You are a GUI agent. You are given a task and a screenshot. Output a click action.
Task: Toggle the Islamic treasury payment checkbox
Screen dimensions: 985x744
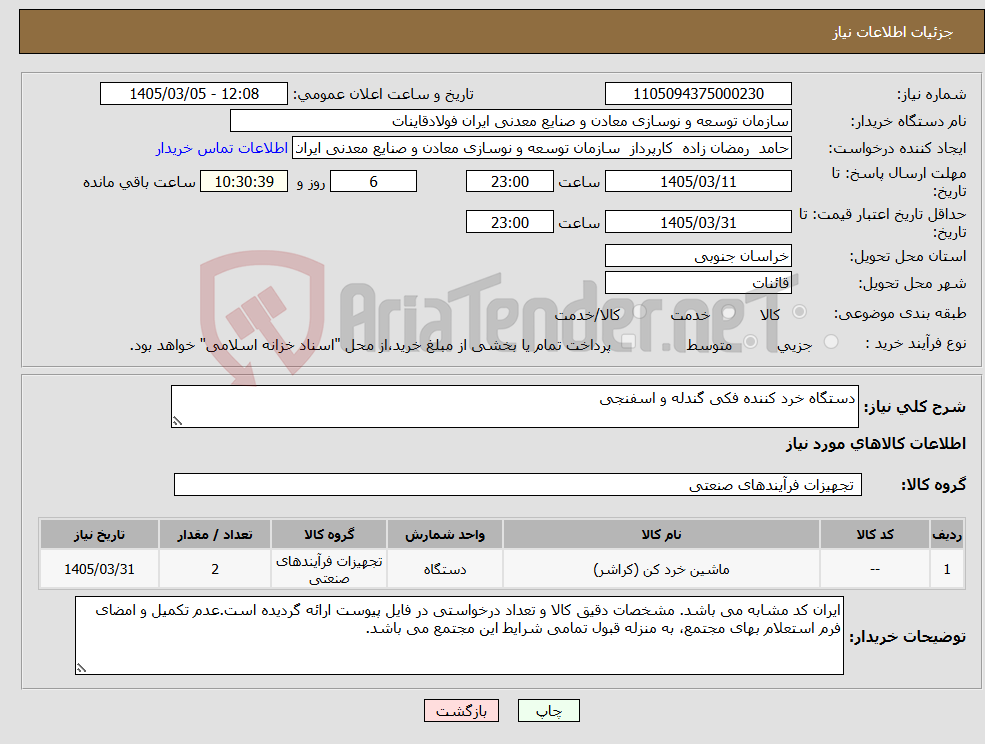coord(628,342)
